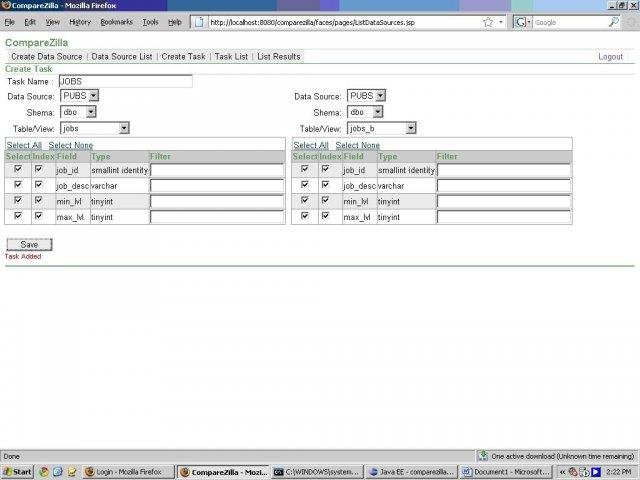
Task: Switch to Java EE - comparezilla taskbar item
Action: [x=411, y=472]
